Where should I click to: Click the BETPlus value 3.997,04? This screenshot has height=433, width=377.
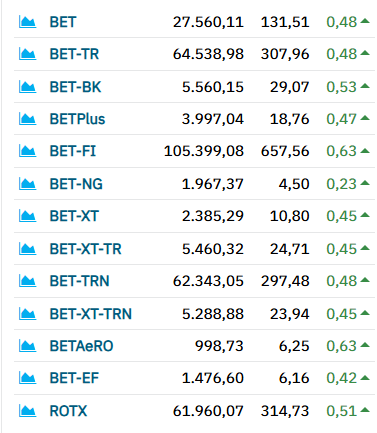tap(213, 119)
